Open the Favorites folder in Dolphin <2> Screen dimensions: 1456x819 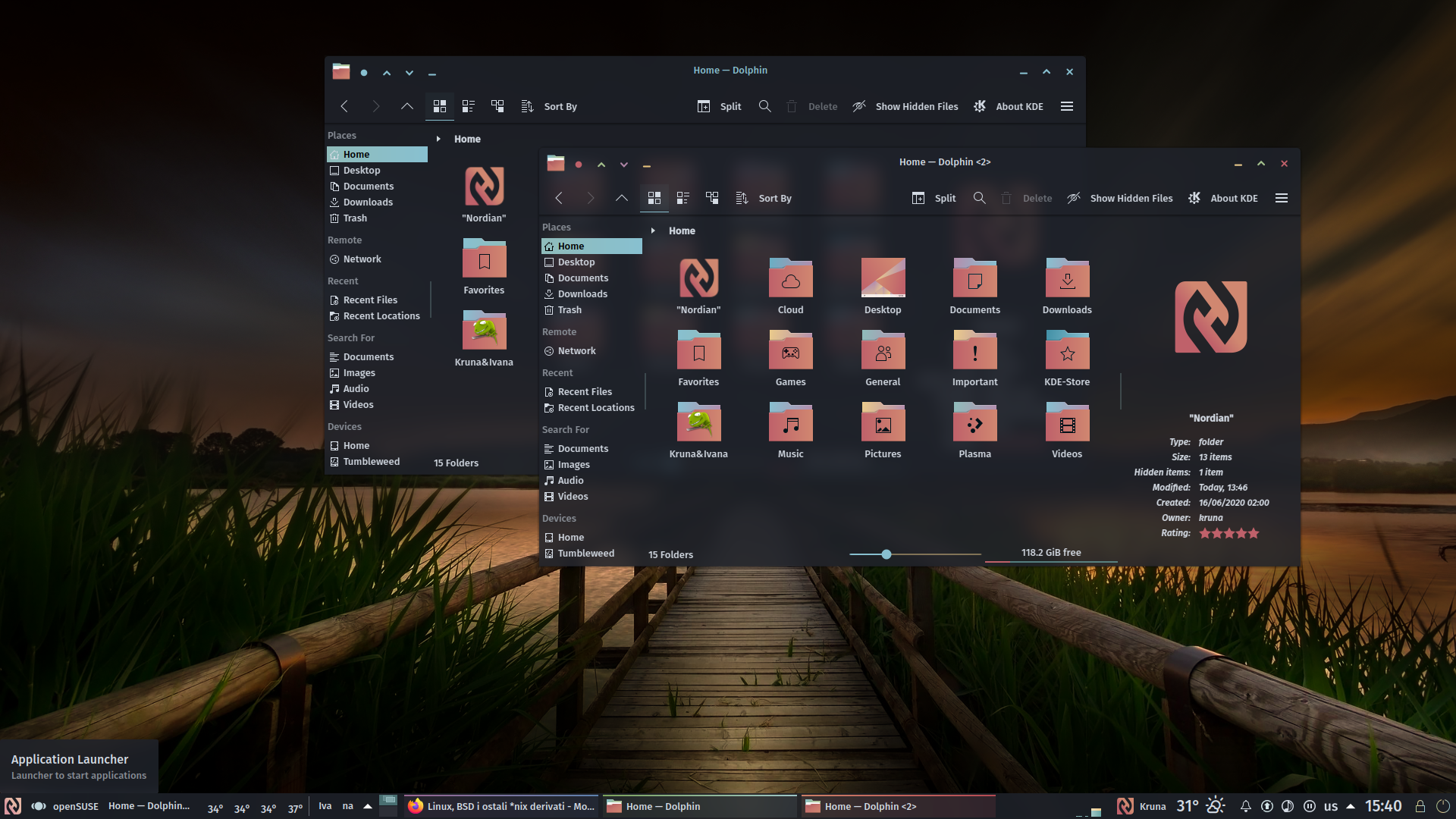(x=698, y=358)
